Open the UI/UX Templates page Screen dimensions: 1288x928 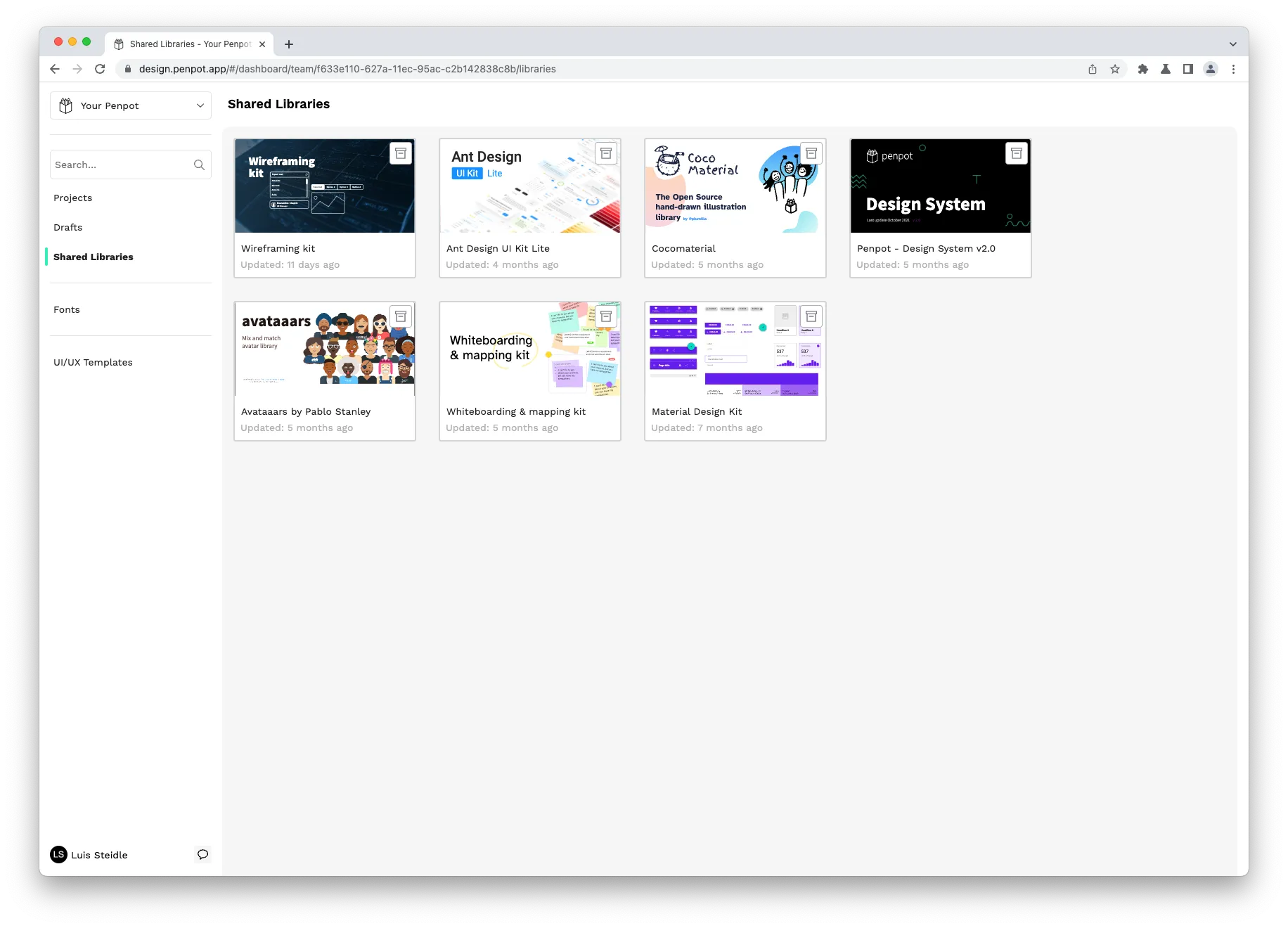coord(93,362)
